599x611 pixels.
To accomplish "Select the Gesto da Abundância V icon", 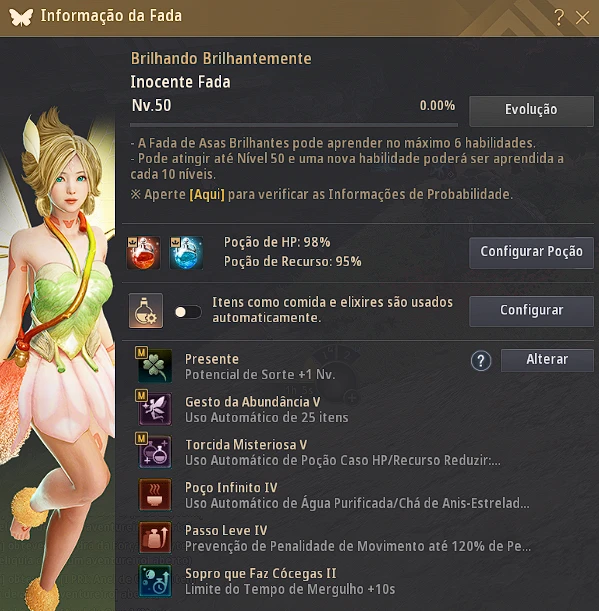I will 155,408.
